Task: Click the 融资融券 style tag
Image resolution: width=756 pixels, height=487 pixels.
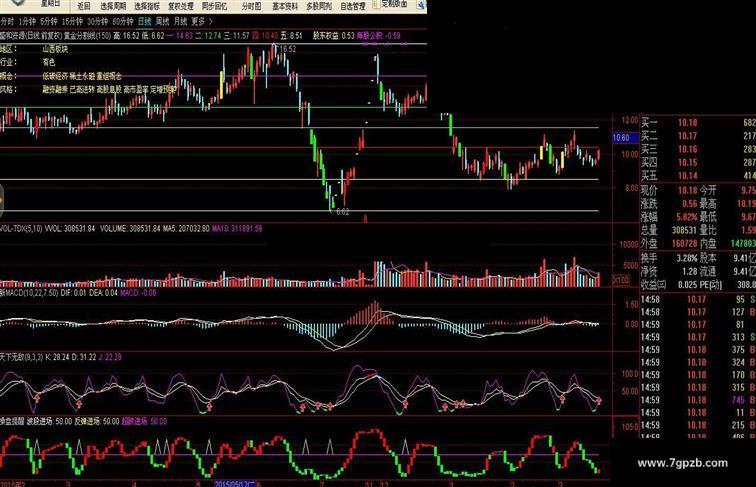Action: click(x=55, y=89)
